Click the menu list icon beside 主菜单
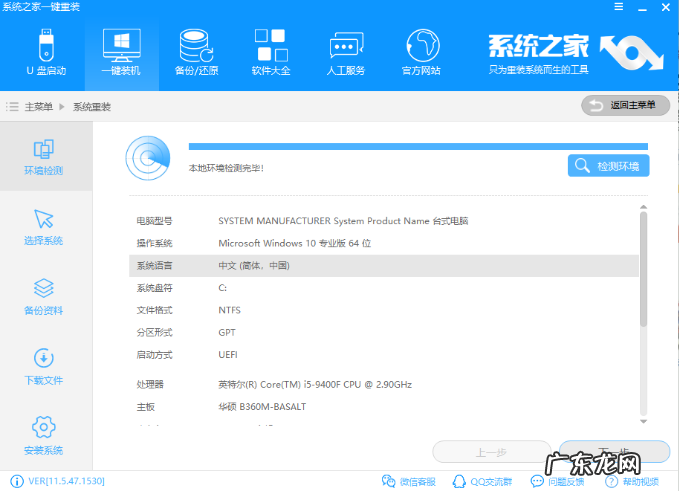 point(12,107)
